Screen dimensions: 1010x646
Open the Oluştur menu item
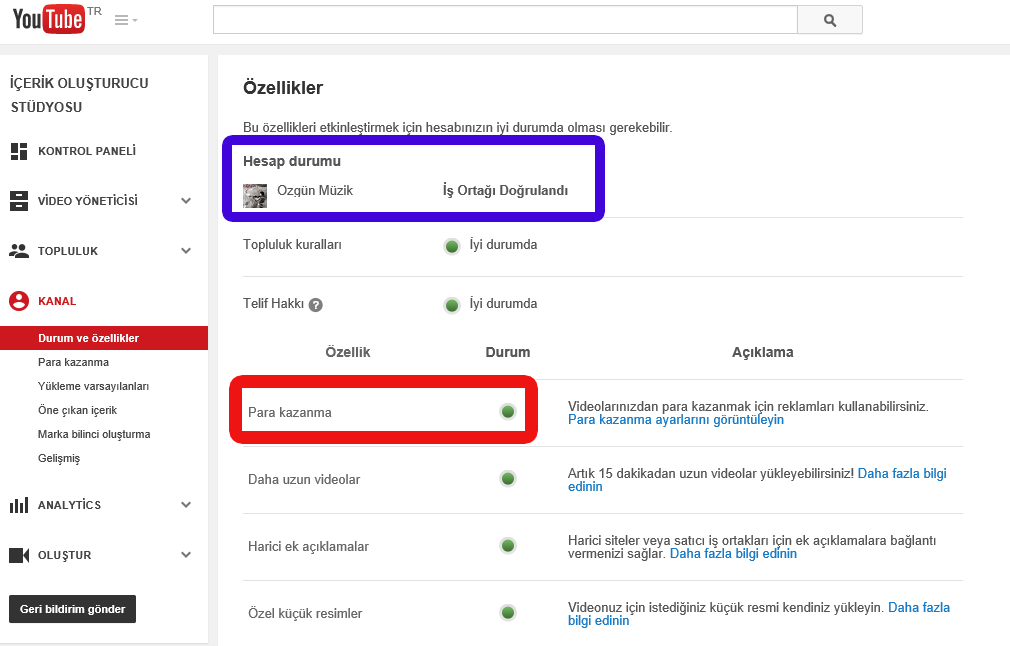[x=64, y=555]
